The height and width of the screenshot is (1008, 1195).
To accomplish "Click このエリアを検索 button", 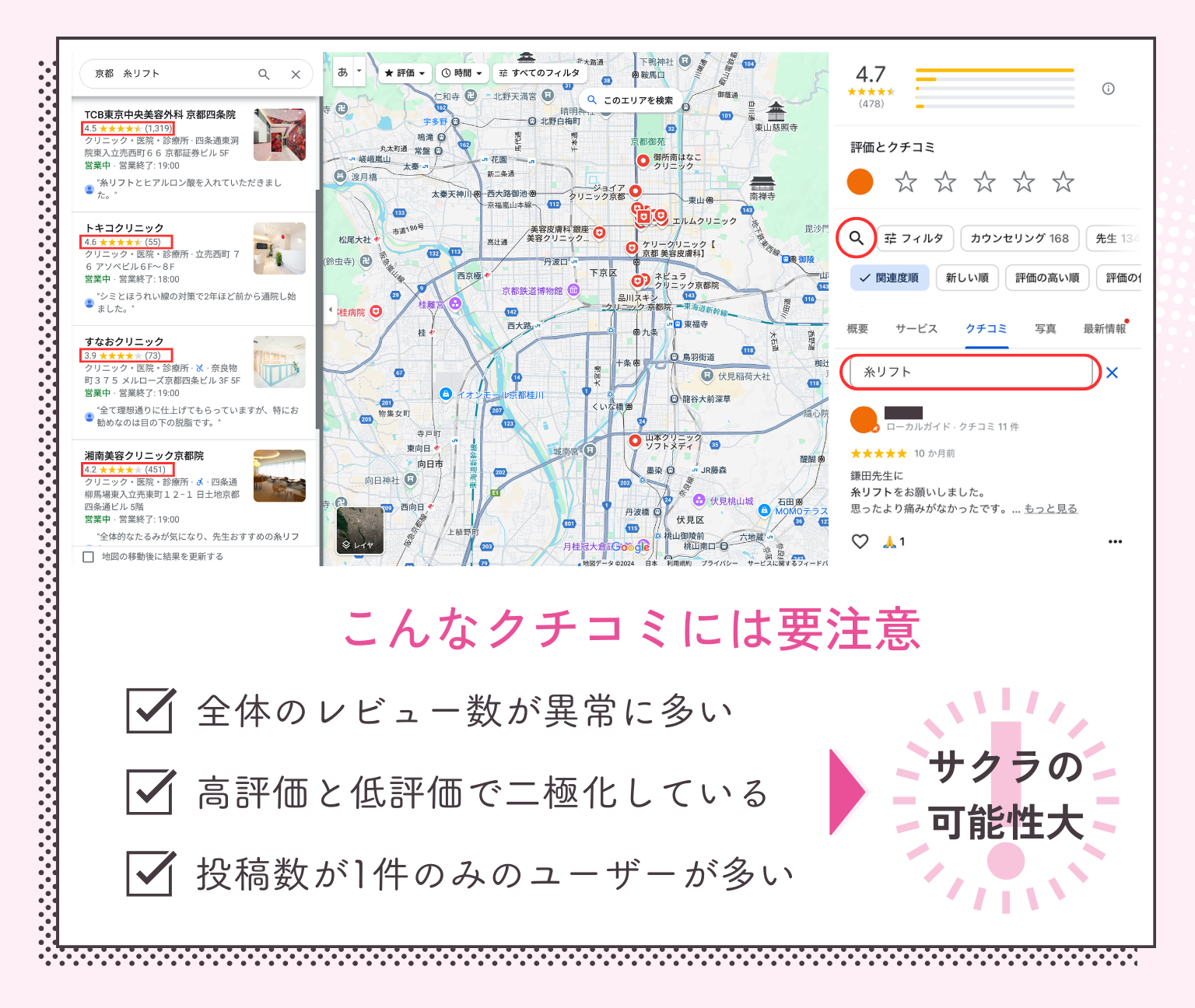I will pyautogui.click(x=631, y=100).
